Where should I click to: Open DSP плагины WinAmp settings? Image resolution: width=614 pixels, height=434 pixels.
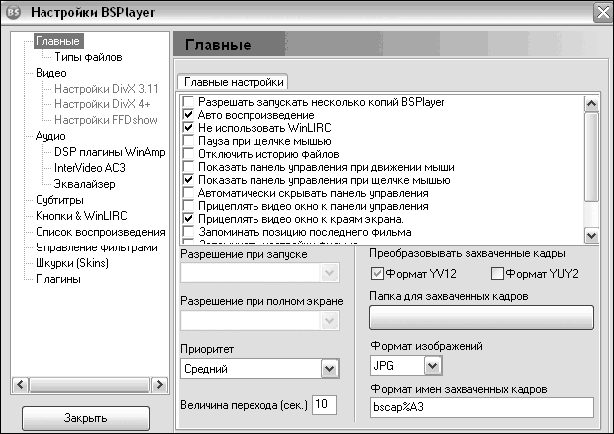[x=110, y=152]
